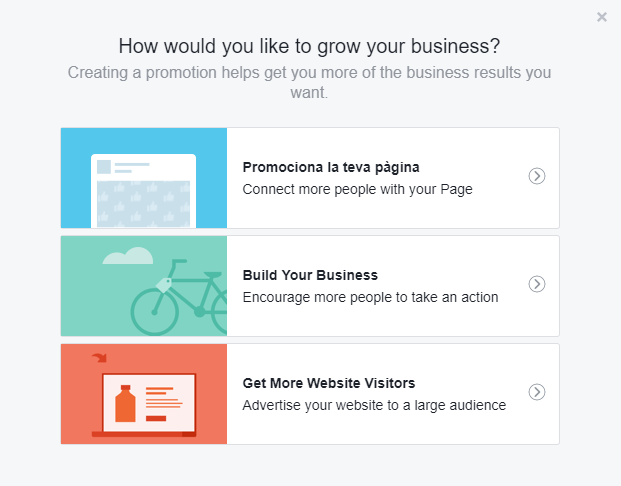This screenshot has height=486, width=621.
Task: Click the arrow beside Build Your Business
Action: click(x=537, y=284)
